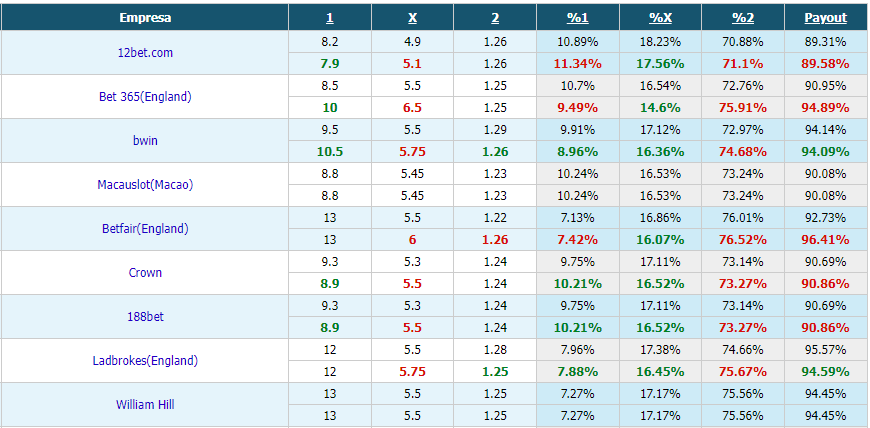Select the 18.23% draw probability cell

click(x=660, y=42)
